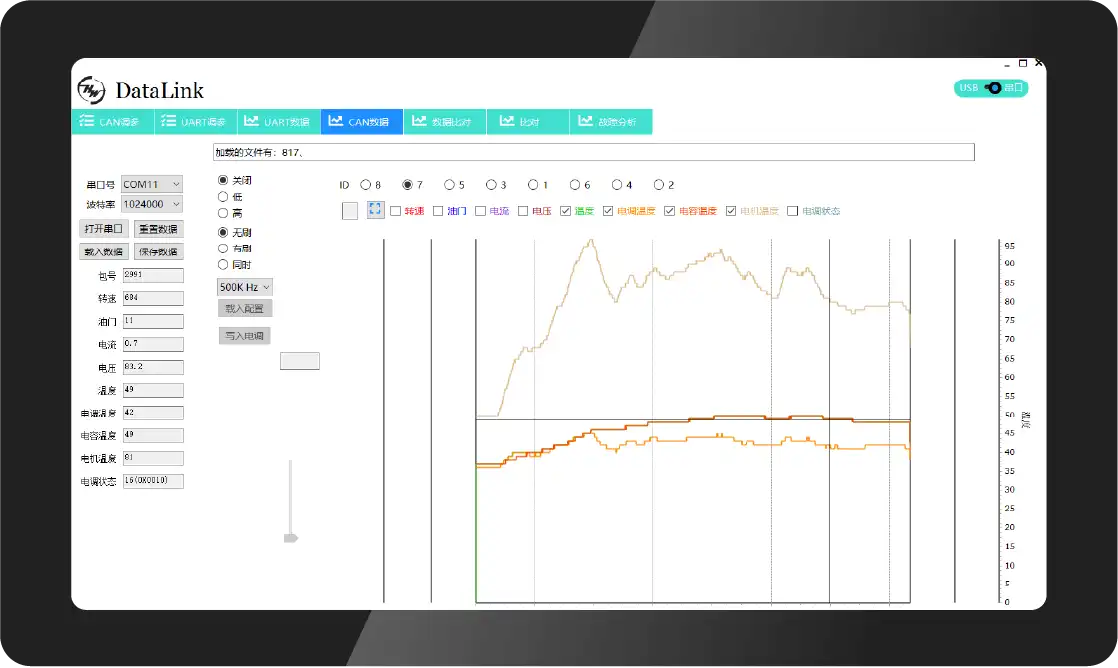This screenshot has width=1118, height=668.
Task: Click the 数据比对 chart icon
Action: coord(418,121)
